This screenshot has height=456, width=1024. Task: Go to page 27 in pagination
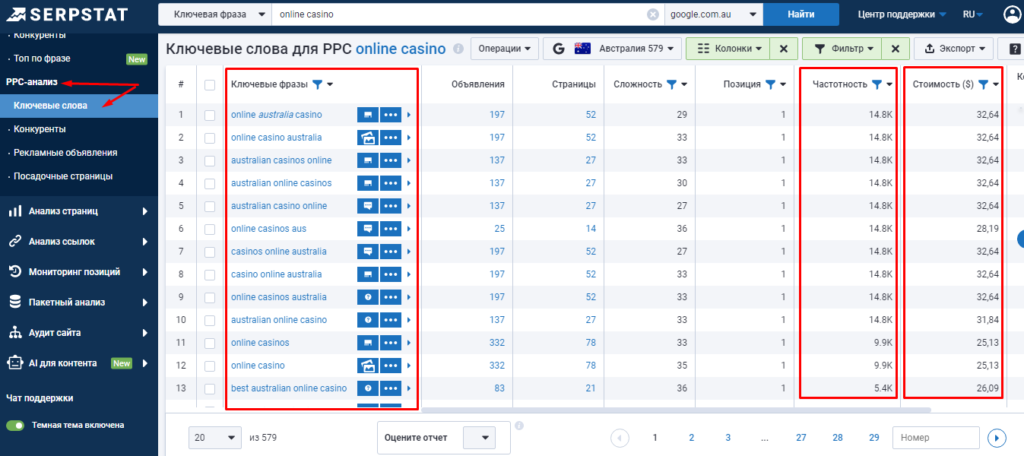pos(801,438)
